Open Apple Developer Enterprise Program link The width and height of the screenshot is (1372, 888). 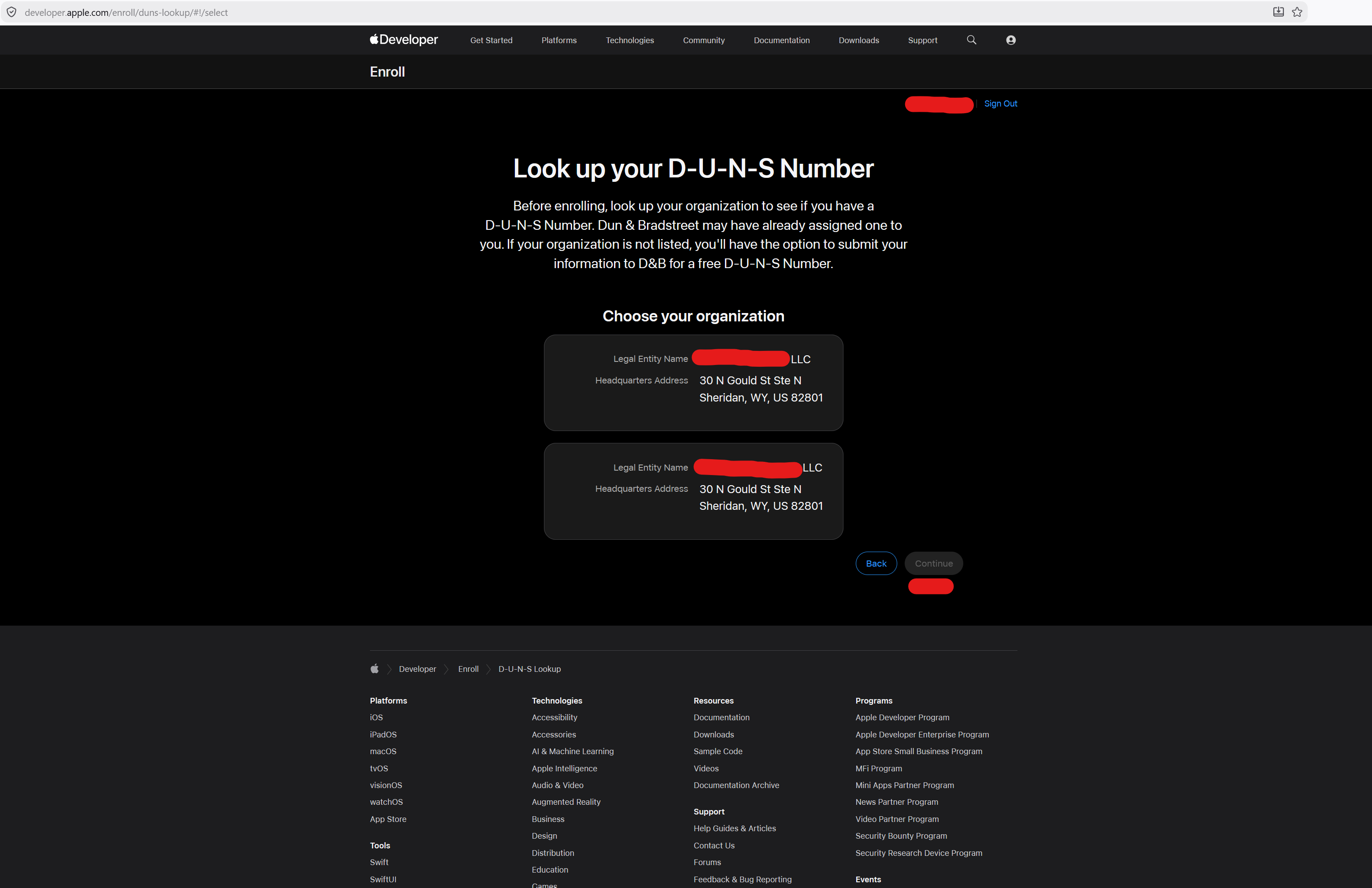(922, 735)
